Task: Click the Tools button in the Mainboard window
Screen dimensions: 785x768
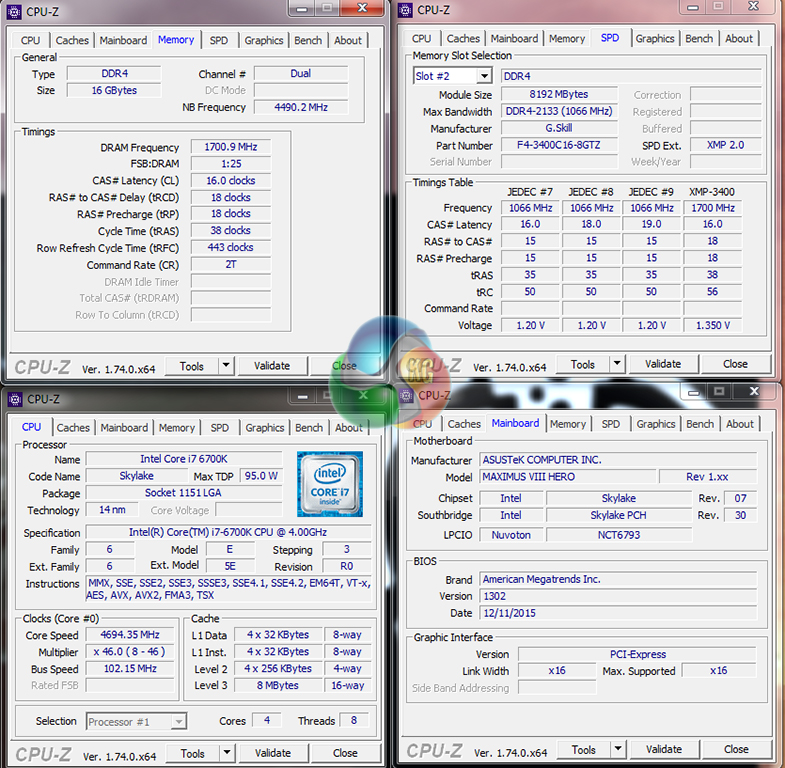Action: click(x=584, y=749)
